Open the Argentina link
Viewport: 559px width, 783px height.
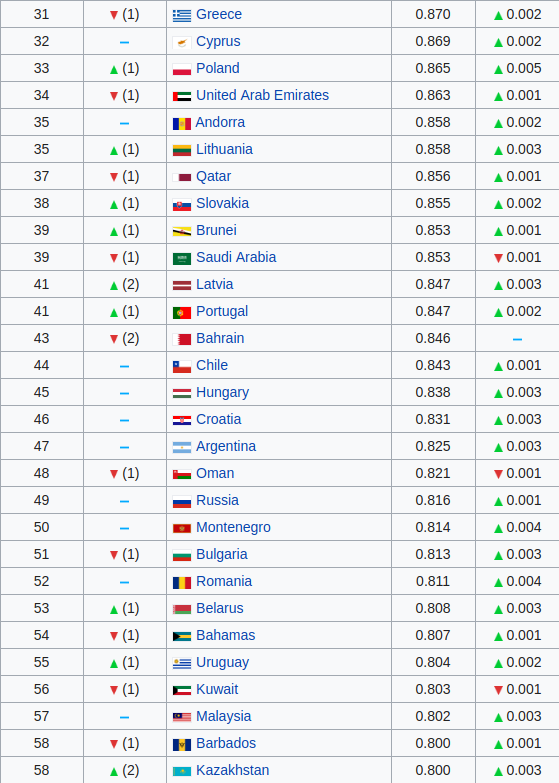click(x=226, y=446)
